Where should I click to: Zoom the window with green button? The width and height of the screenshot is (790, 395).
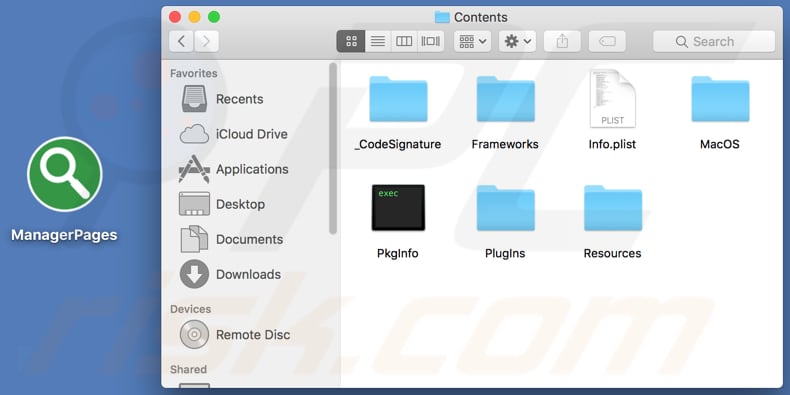(x=214, y=17)
